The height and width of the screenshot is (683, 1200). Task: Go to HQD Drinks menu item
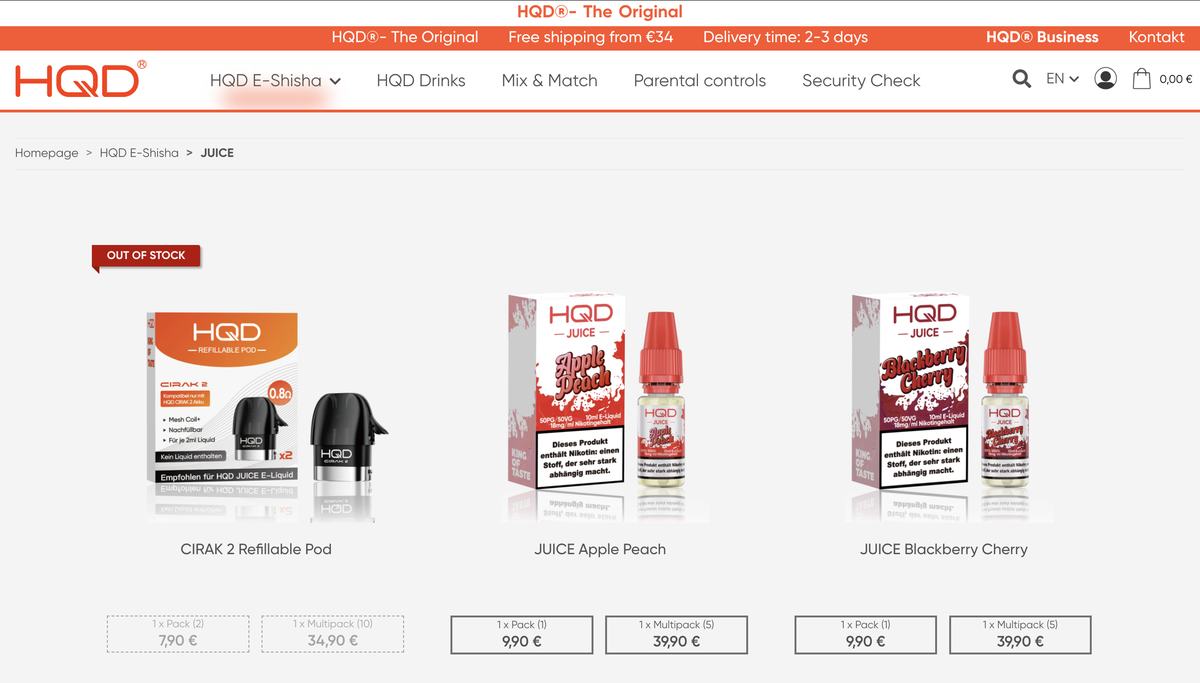click(x=421, y=80)
